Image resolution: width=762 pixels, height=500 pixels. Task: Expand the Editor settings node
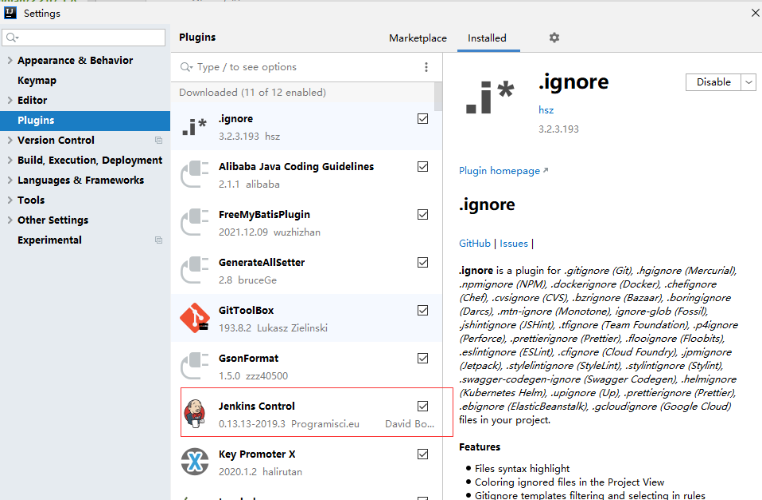pyautogui.click(x=10, y=100)
